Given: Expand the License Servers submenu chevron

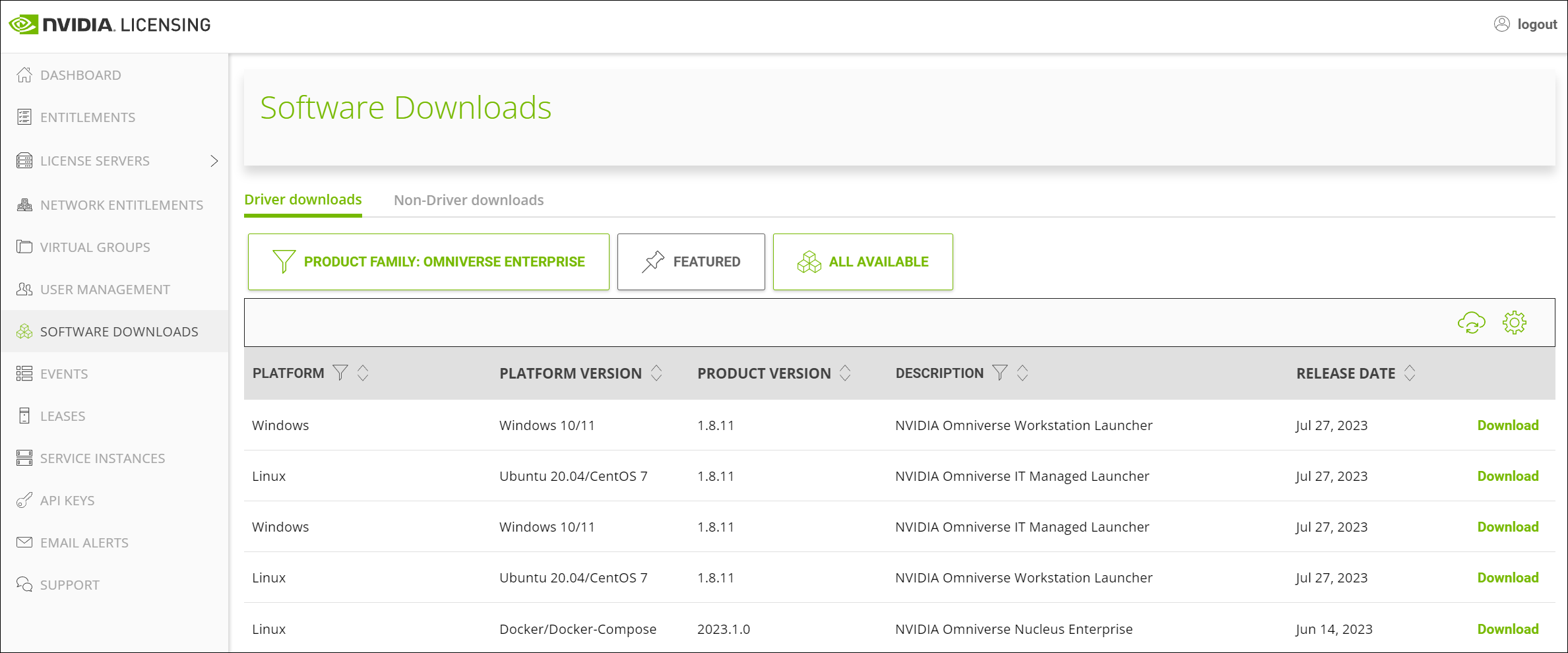Looking at the screenshot, I should tap(214, 160).
